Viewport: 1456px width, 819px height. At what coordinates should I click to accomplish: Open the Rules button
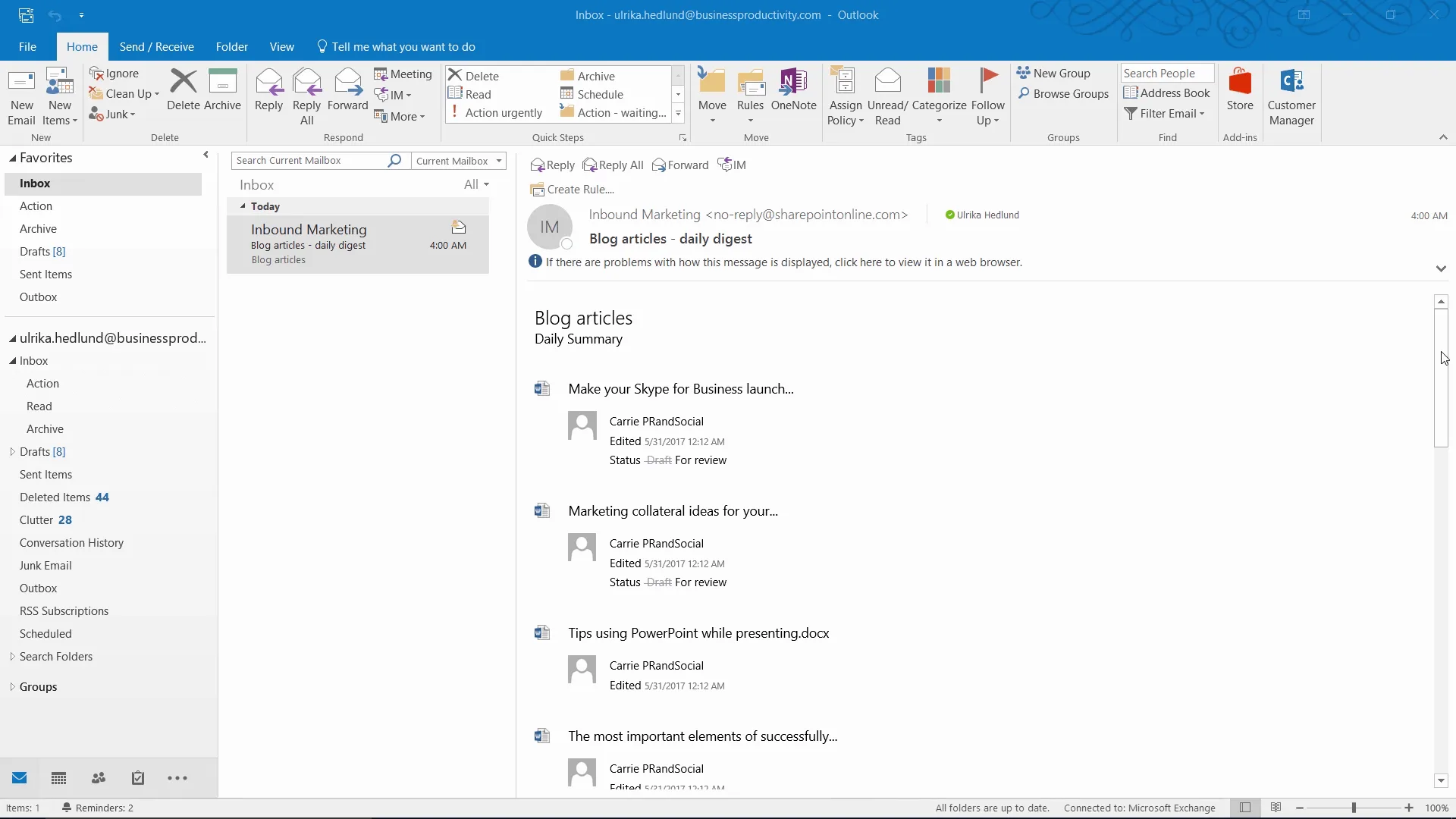750,96
